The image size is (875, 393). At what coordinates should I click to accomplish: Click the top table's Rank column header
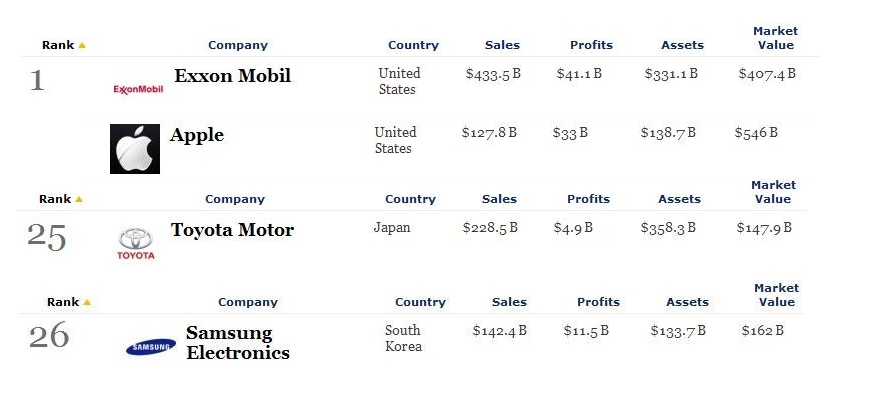(58, 45)
